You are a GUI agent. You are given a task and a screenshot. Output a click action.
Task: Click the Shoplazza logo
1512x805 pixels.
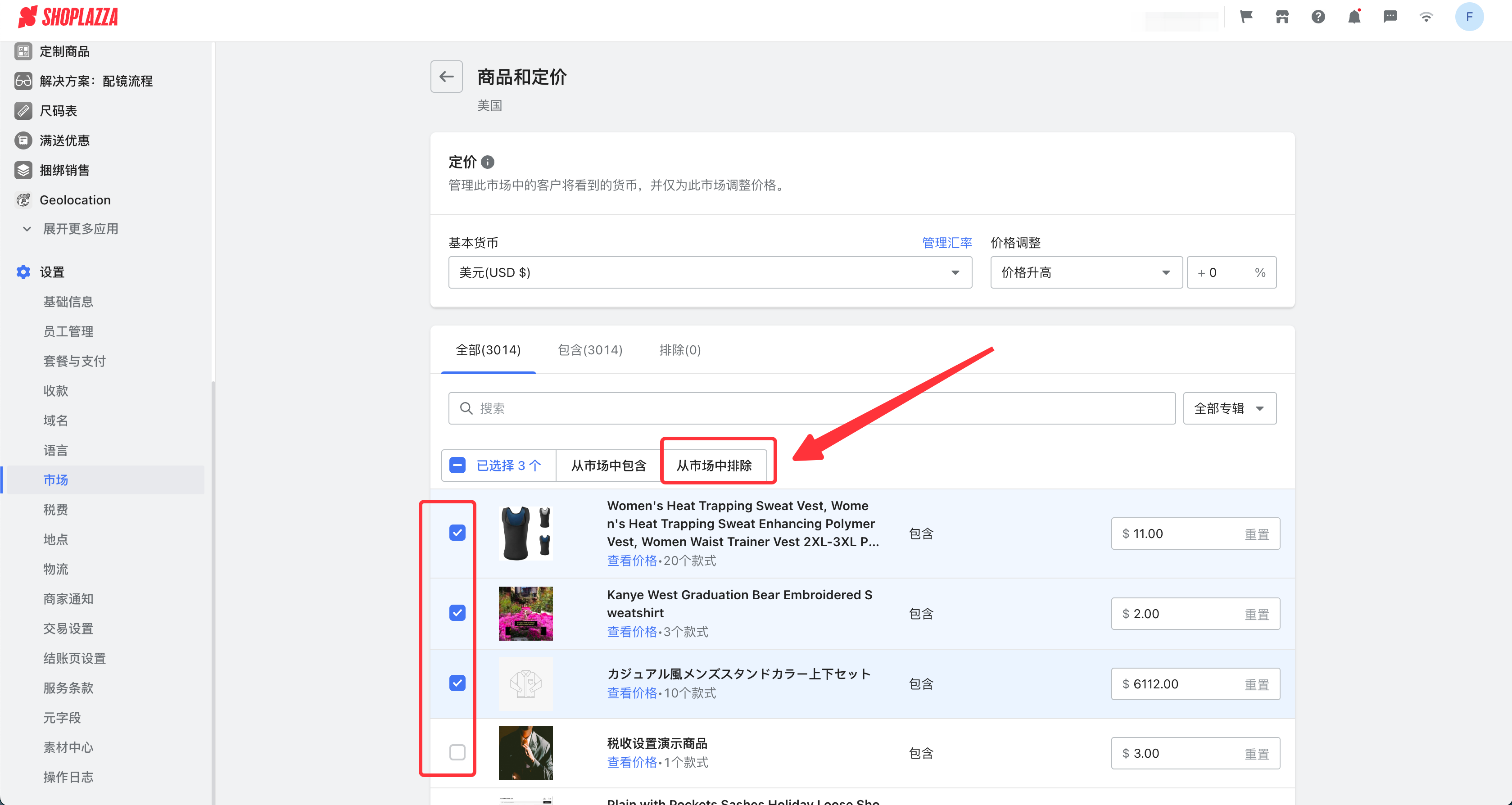tap(68, 17)
